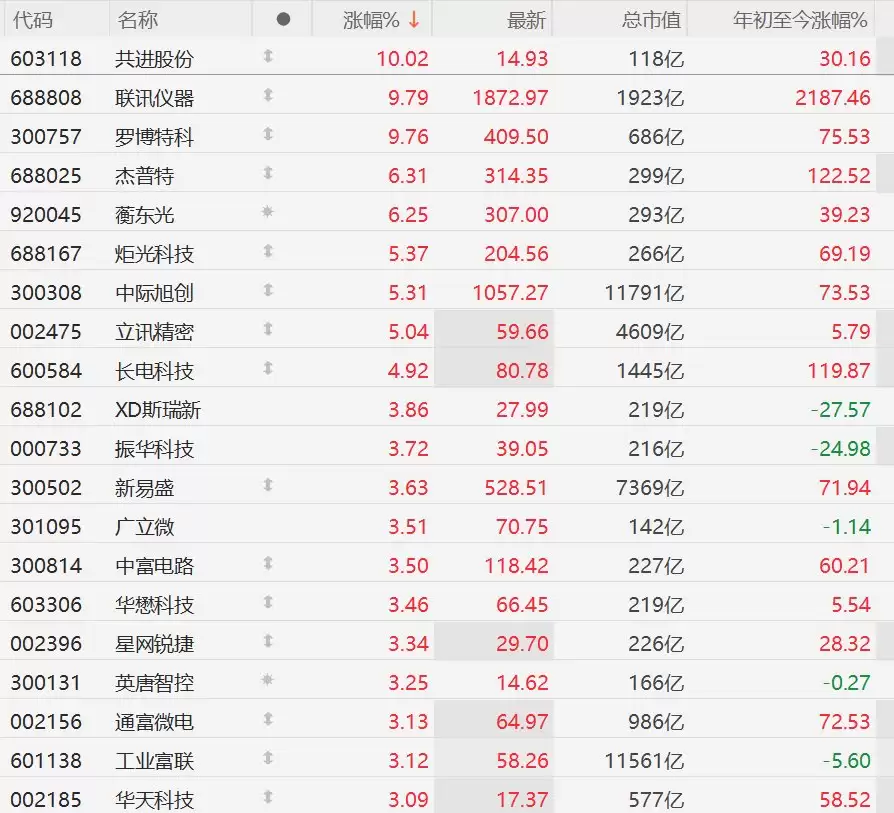Select stock name 长电科技
Viewport: 894px width, 813px height.
pyautogui.click(x=155, y=371)
